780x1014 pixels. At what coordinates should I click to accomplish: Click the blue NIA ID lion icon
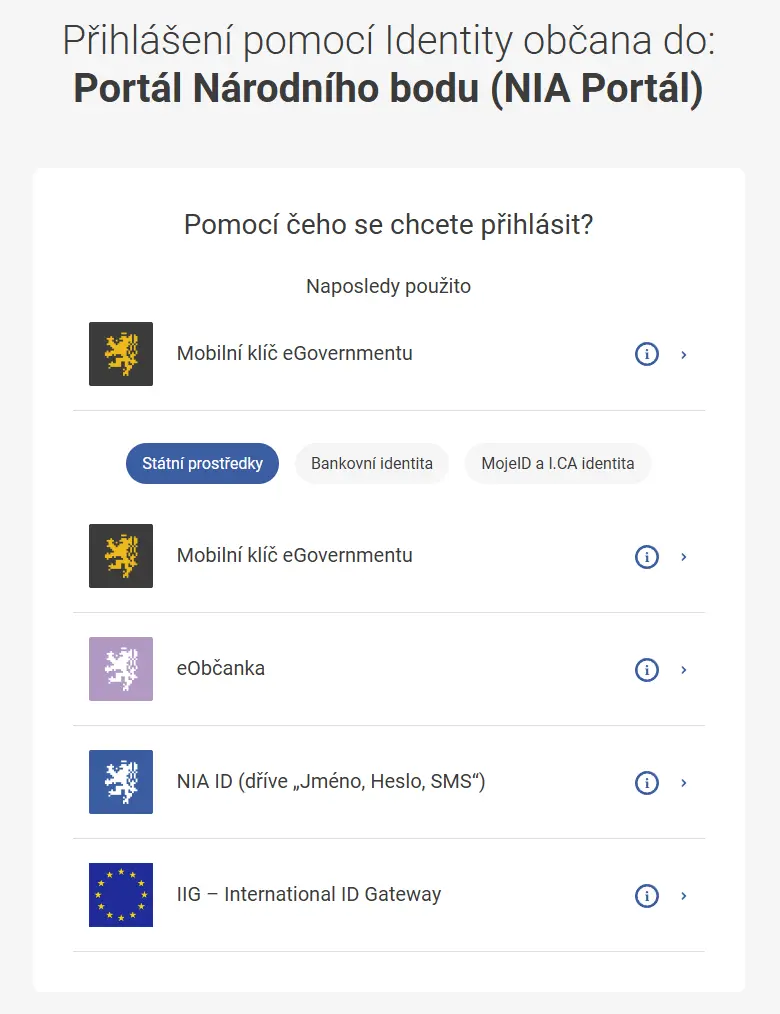[120, 782]
